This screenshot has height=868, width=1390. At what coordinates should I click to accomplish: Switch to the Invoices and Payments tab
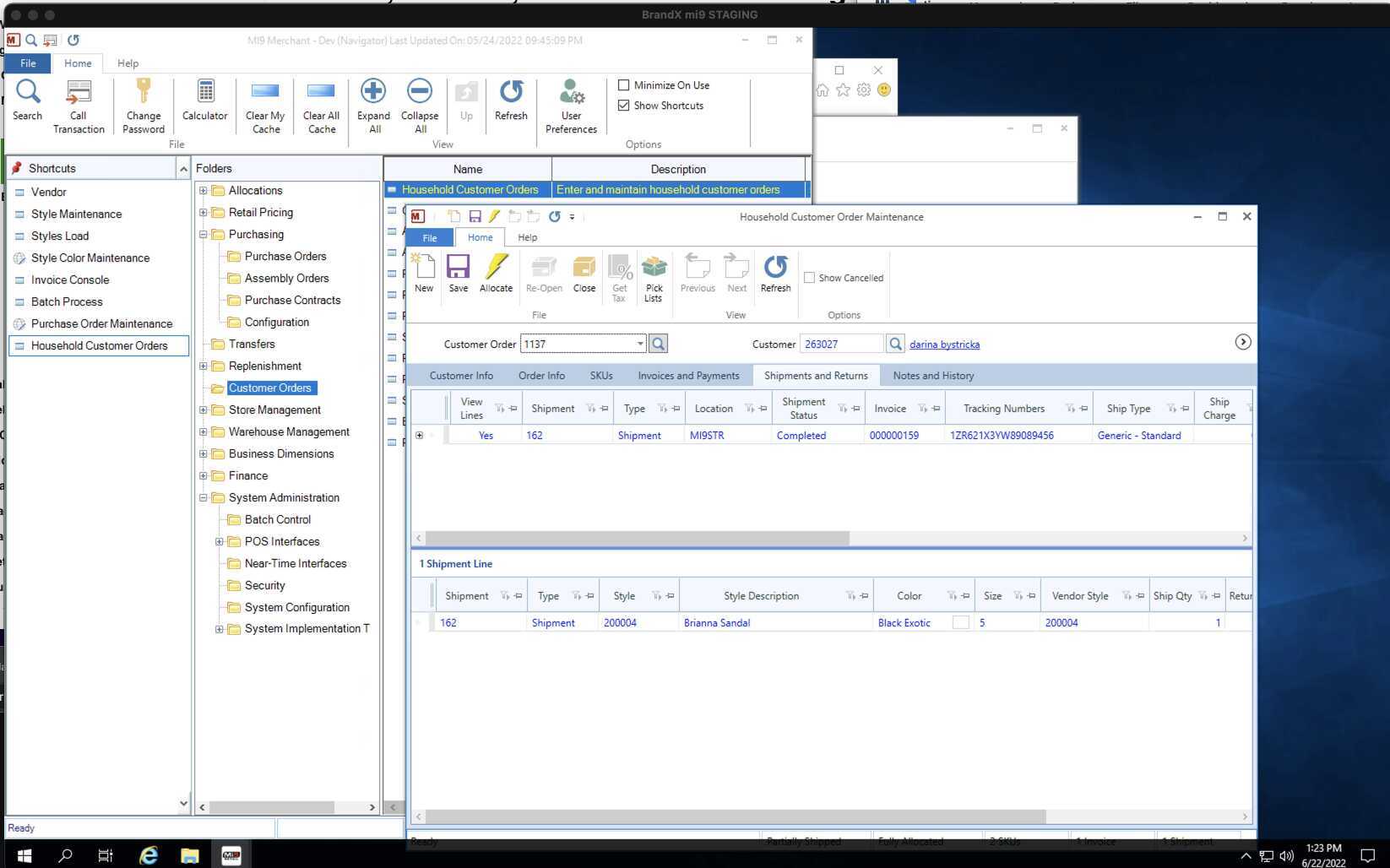(688, 376)
